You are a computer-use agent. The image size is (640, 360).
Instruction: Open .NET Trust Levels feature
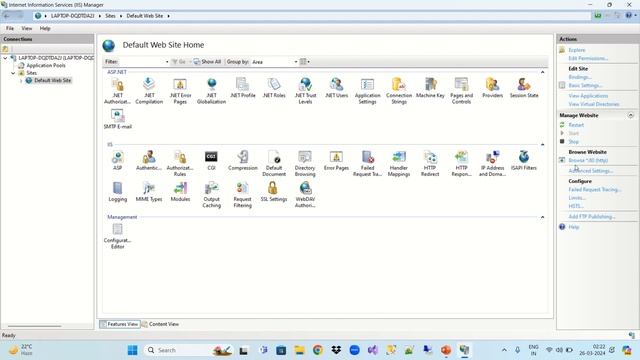(305, 91)
